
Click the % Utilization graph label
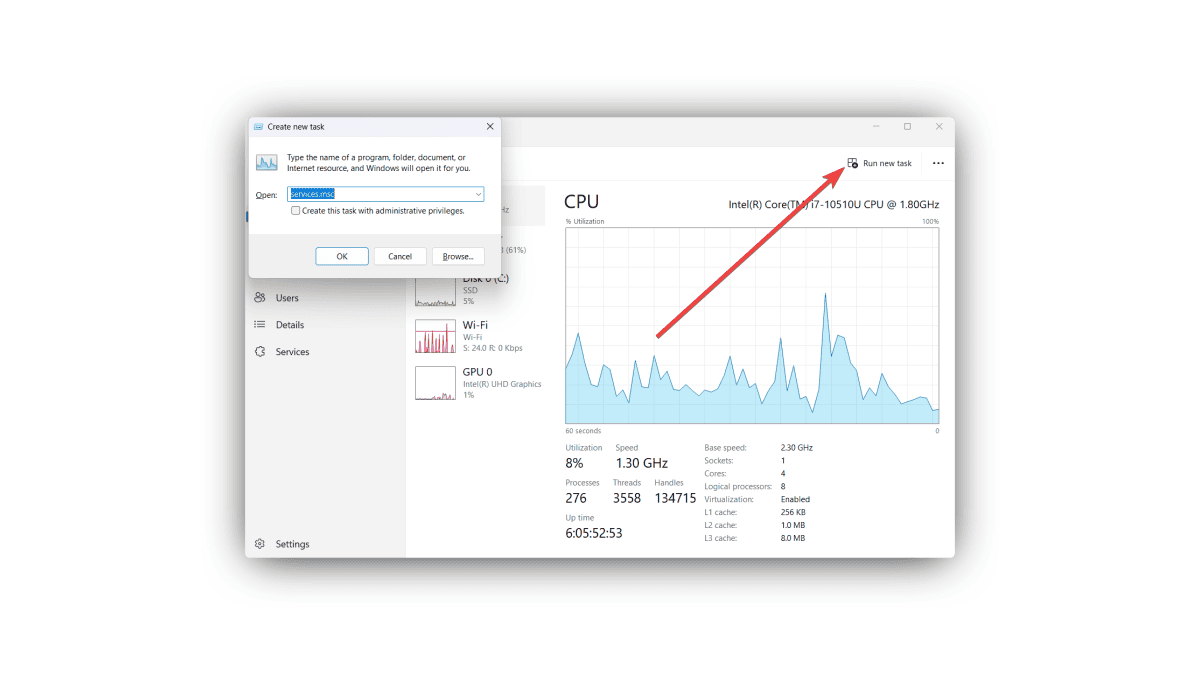click(585, 221)
